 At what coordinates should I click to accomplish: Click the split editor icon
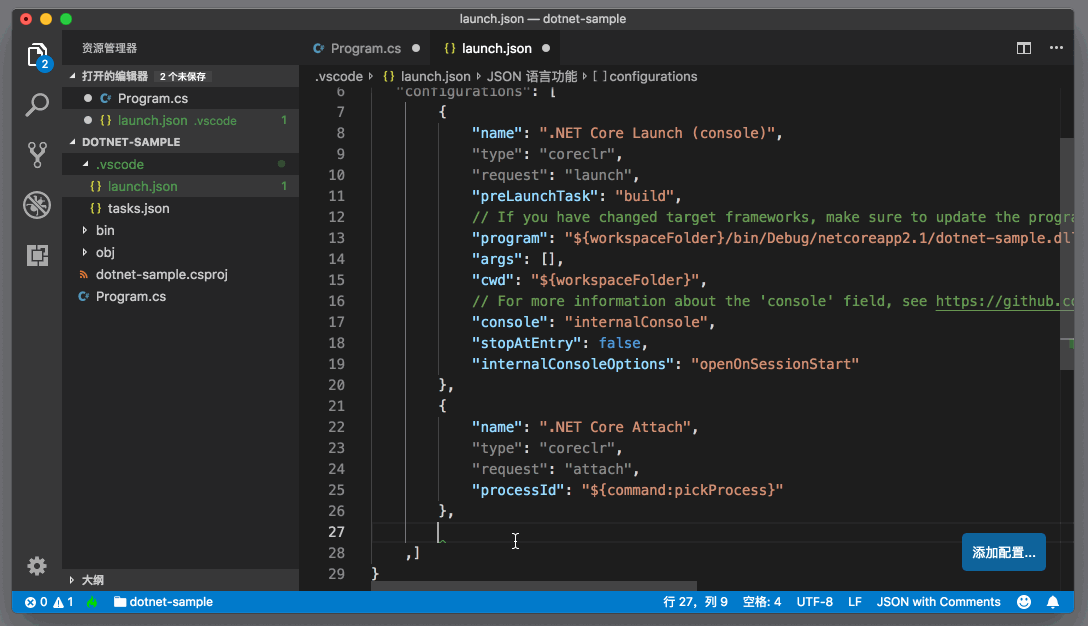point(1024,48)
